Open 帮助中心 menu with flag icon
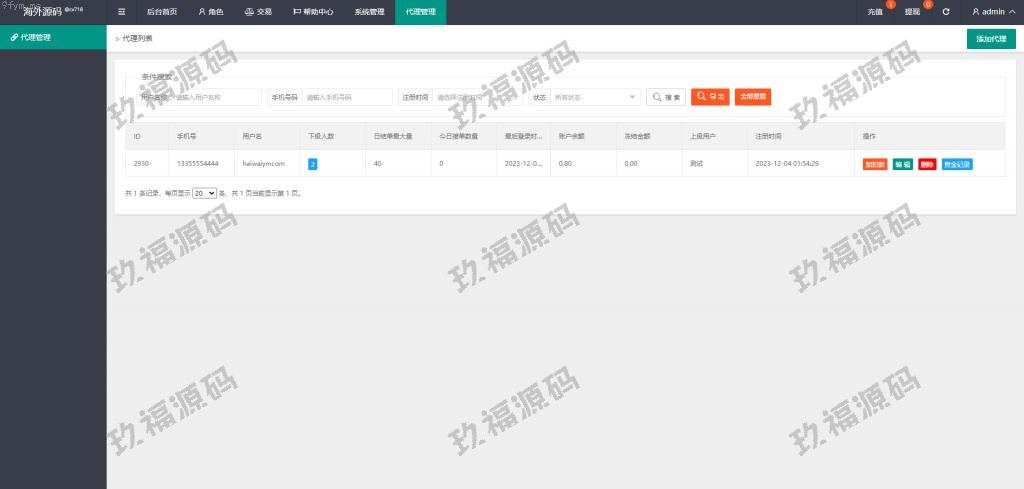The width and height of the screenshot is (1024, 489). pyautogui.click(x=315, y=12)
